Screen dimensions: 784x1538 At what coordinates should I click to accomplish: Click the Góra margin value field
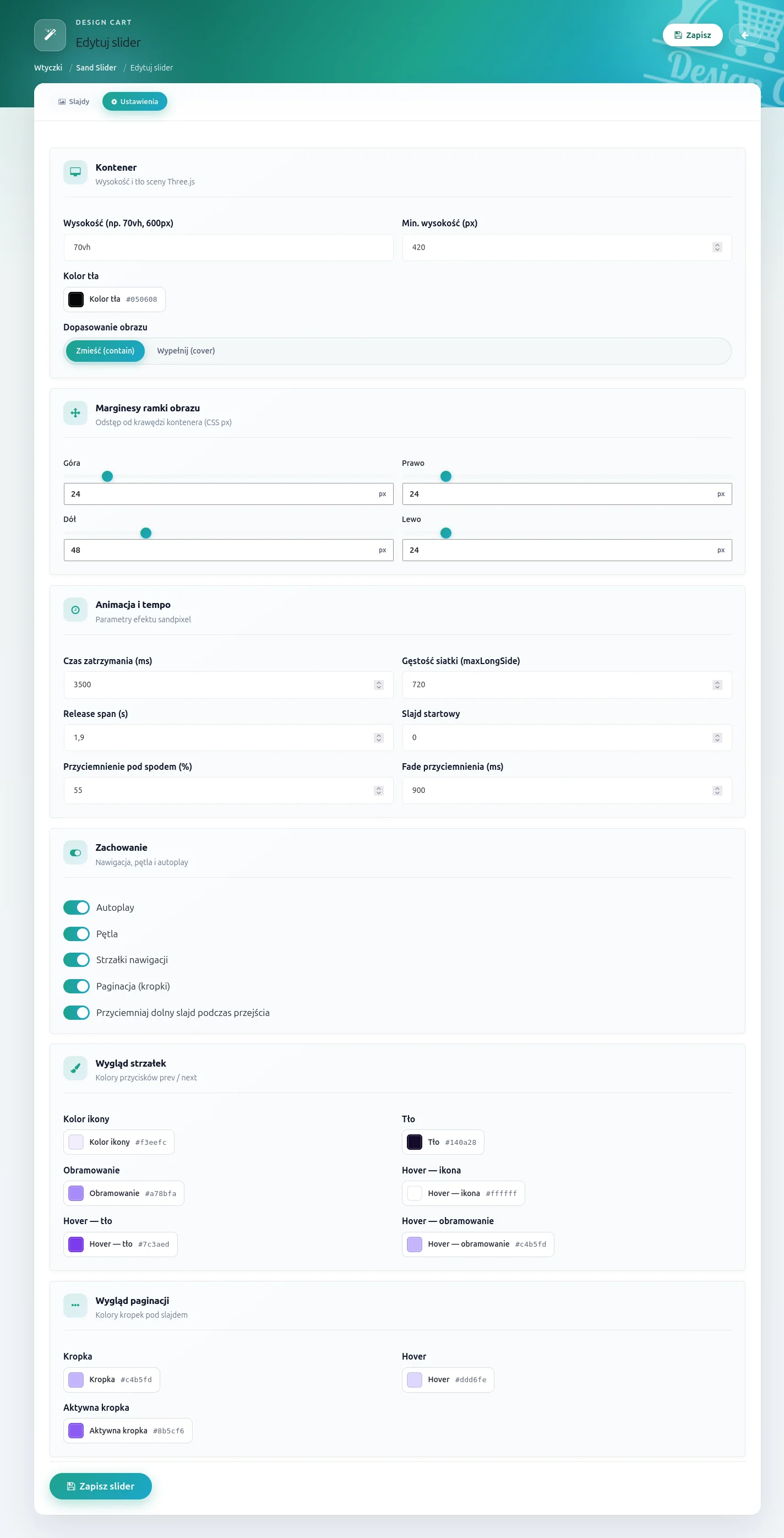pos(228,494)
